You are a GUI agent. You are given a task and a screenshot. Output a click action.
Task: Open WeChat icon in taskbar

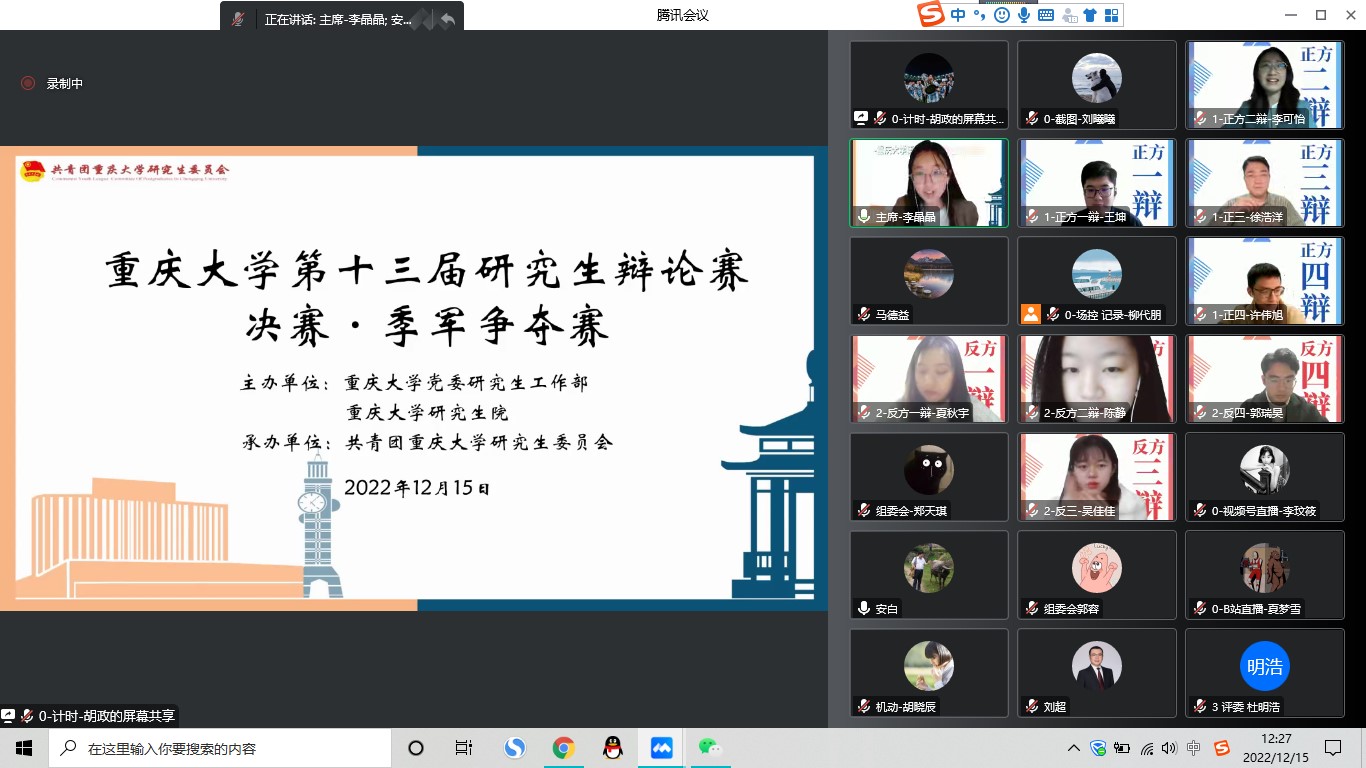[x=710, y=748]
